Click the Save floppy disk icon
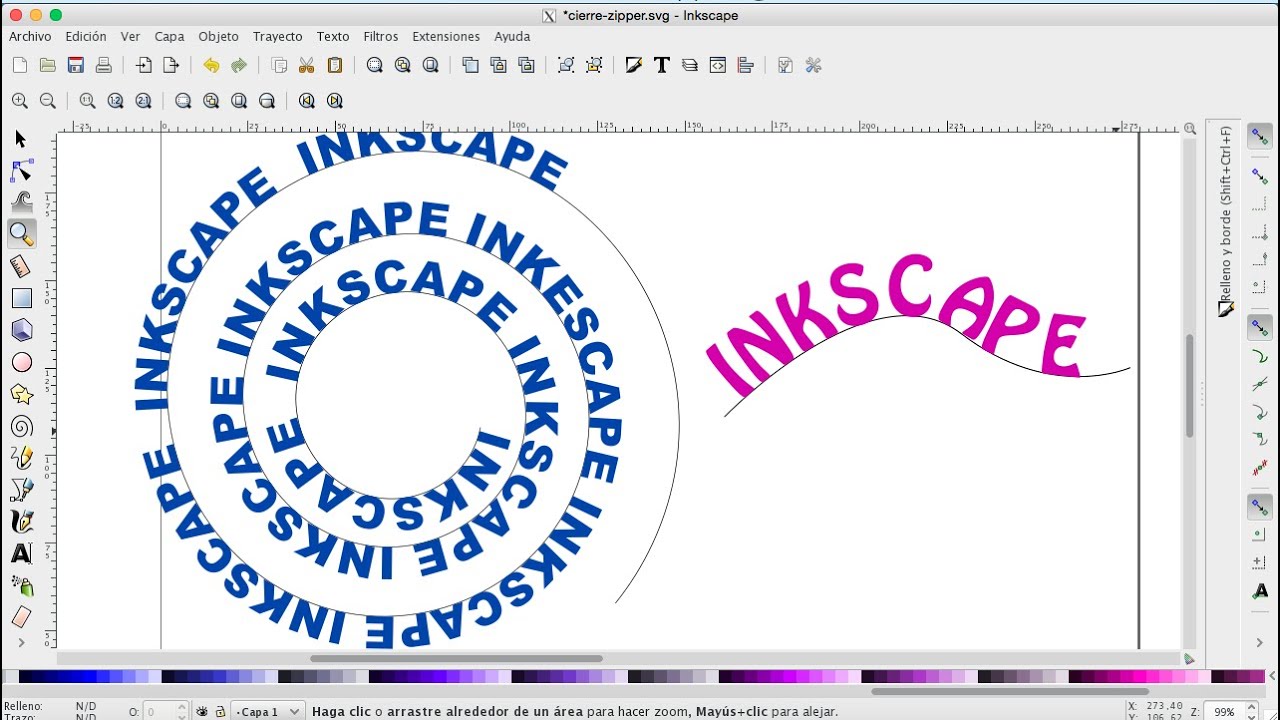 click(75, 65)
